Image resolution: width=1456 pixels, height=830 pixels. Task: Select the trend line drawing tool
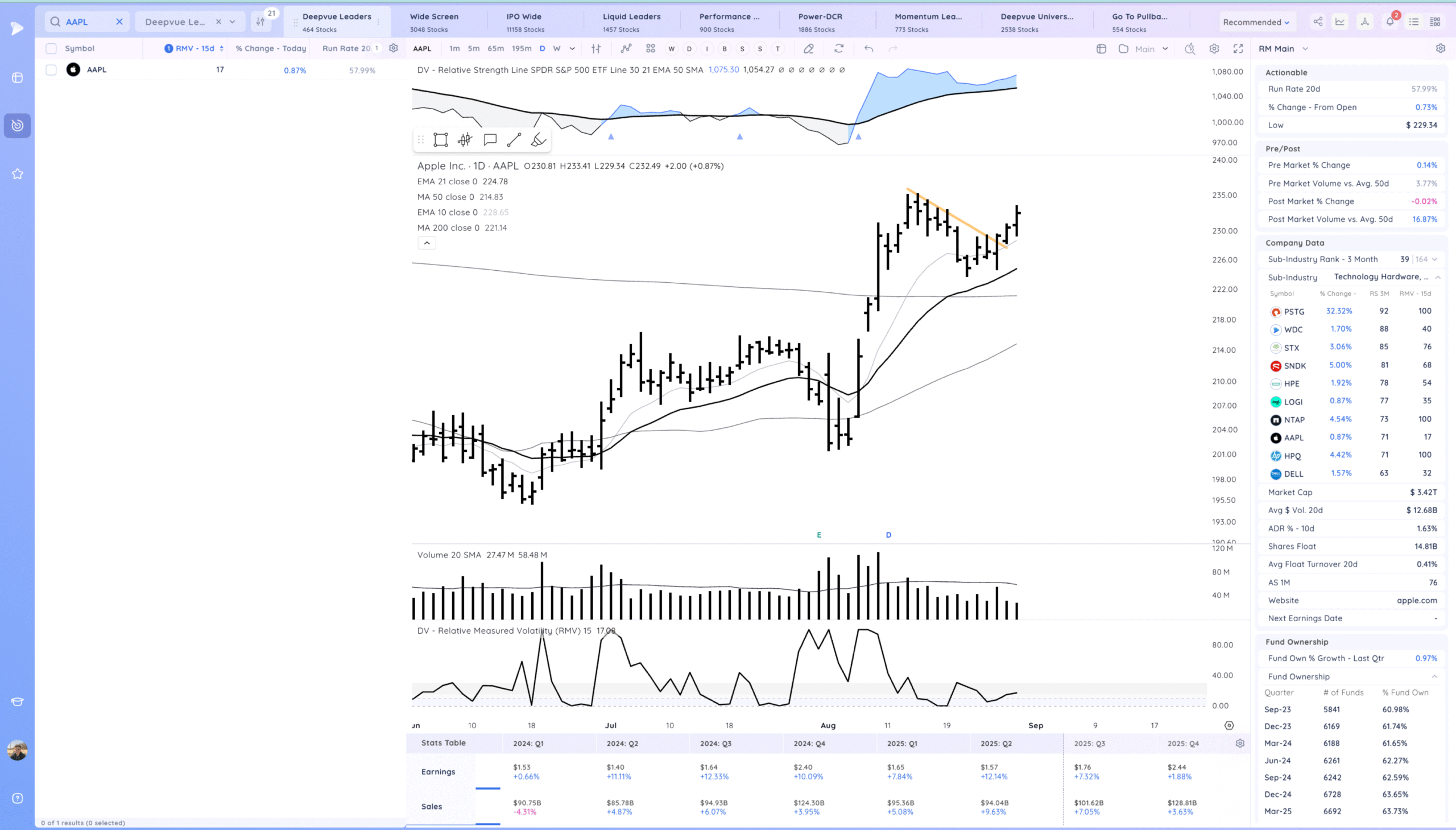tap(514, 140)
